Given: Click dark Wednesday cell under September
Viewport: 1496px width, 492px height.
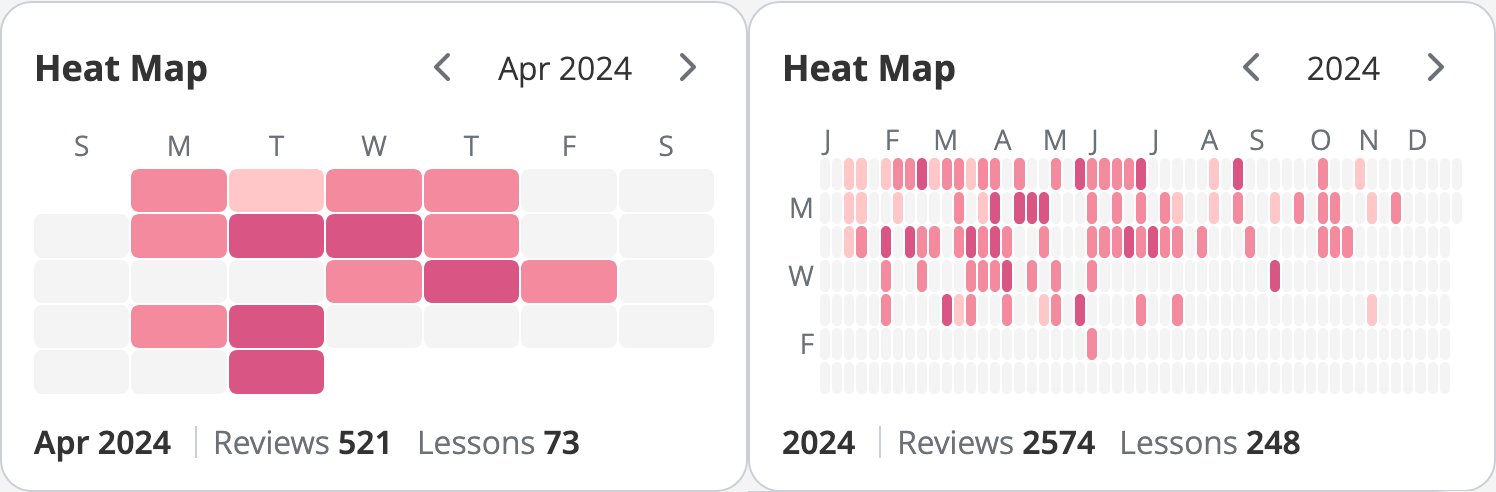Looking at the screenshot, I should coord(1275,276).
